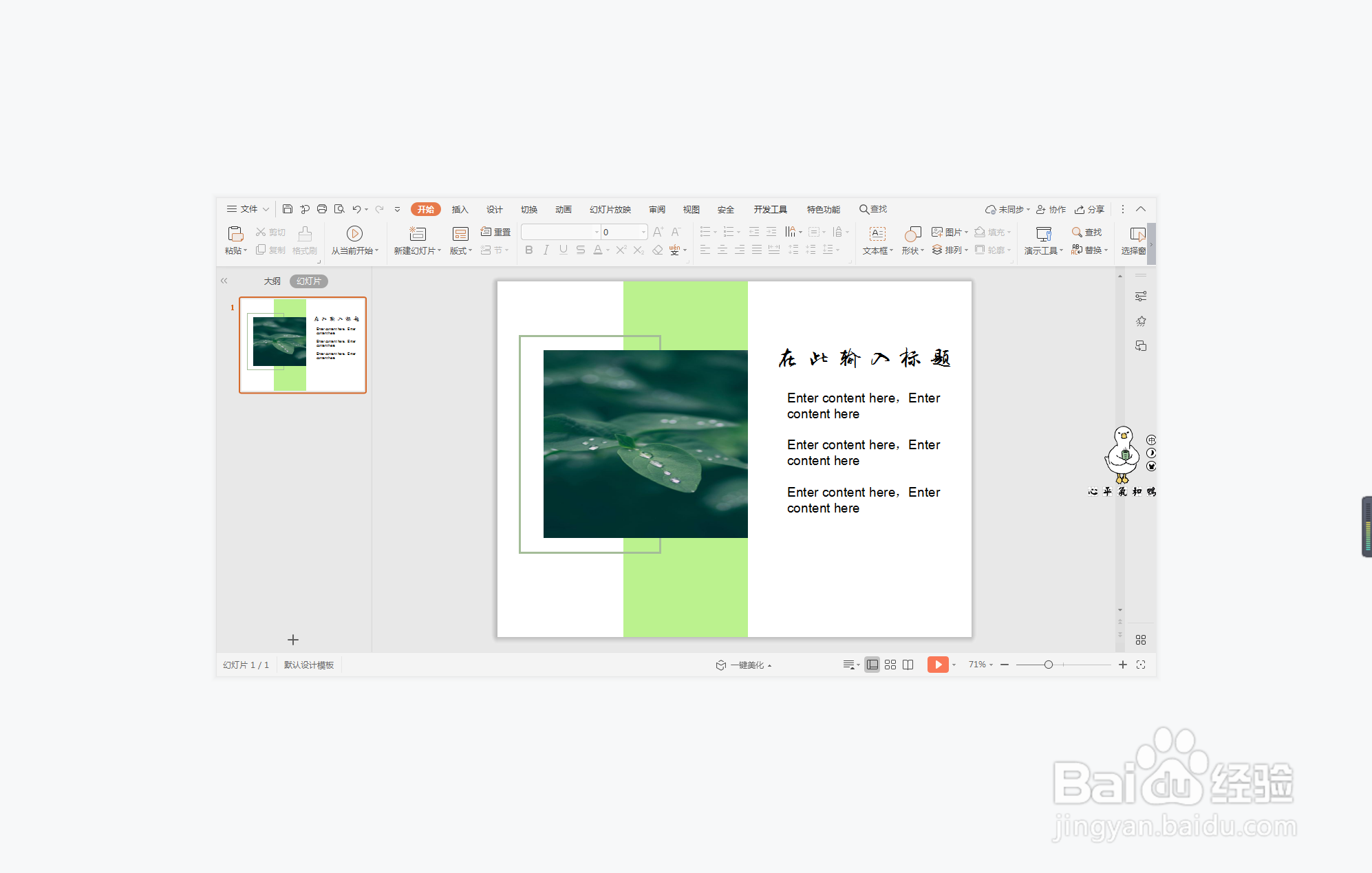
Task: Click the Center align icon
Action: click(722, 250)
